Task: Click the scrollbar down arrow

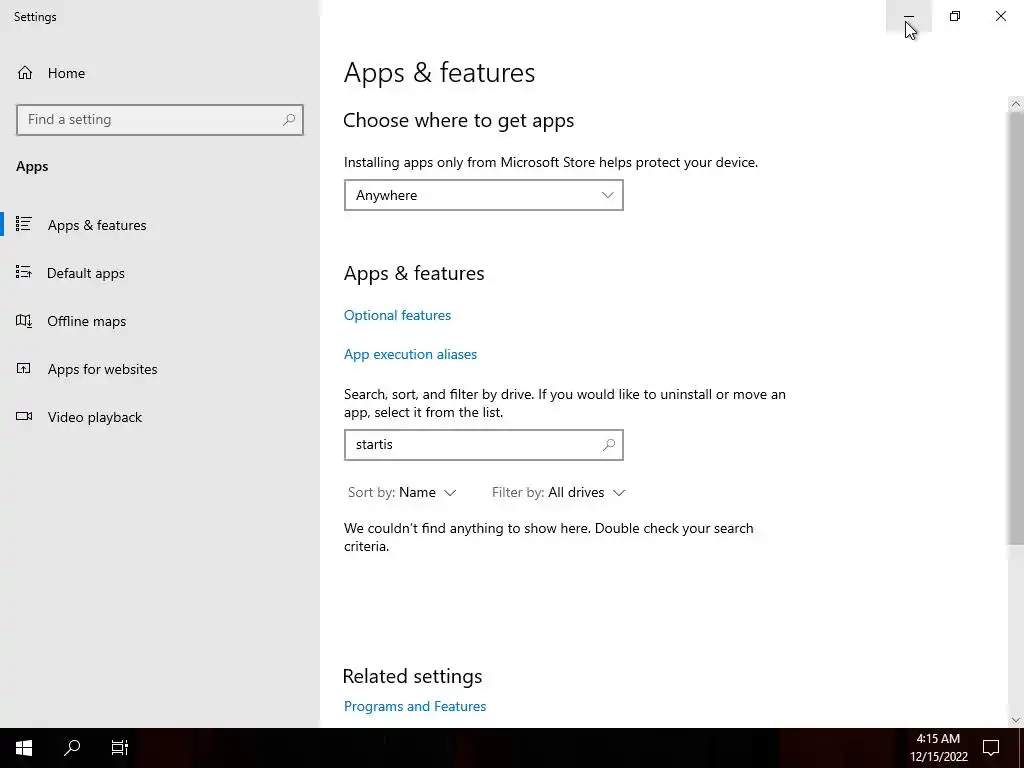Action: click(1016, 720)
